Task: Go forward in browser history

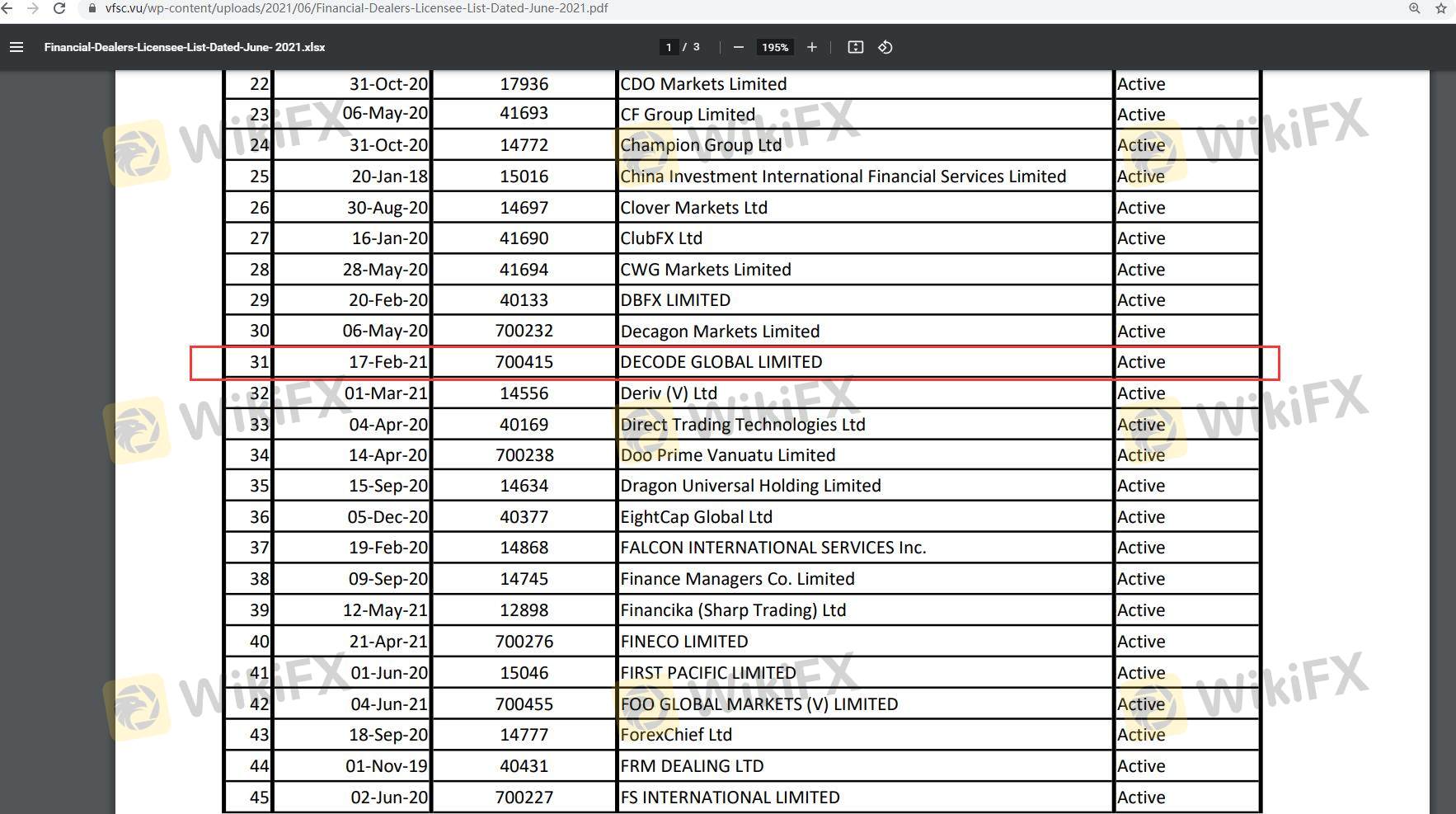Action: pyautogui.click(x=33, y=8)
